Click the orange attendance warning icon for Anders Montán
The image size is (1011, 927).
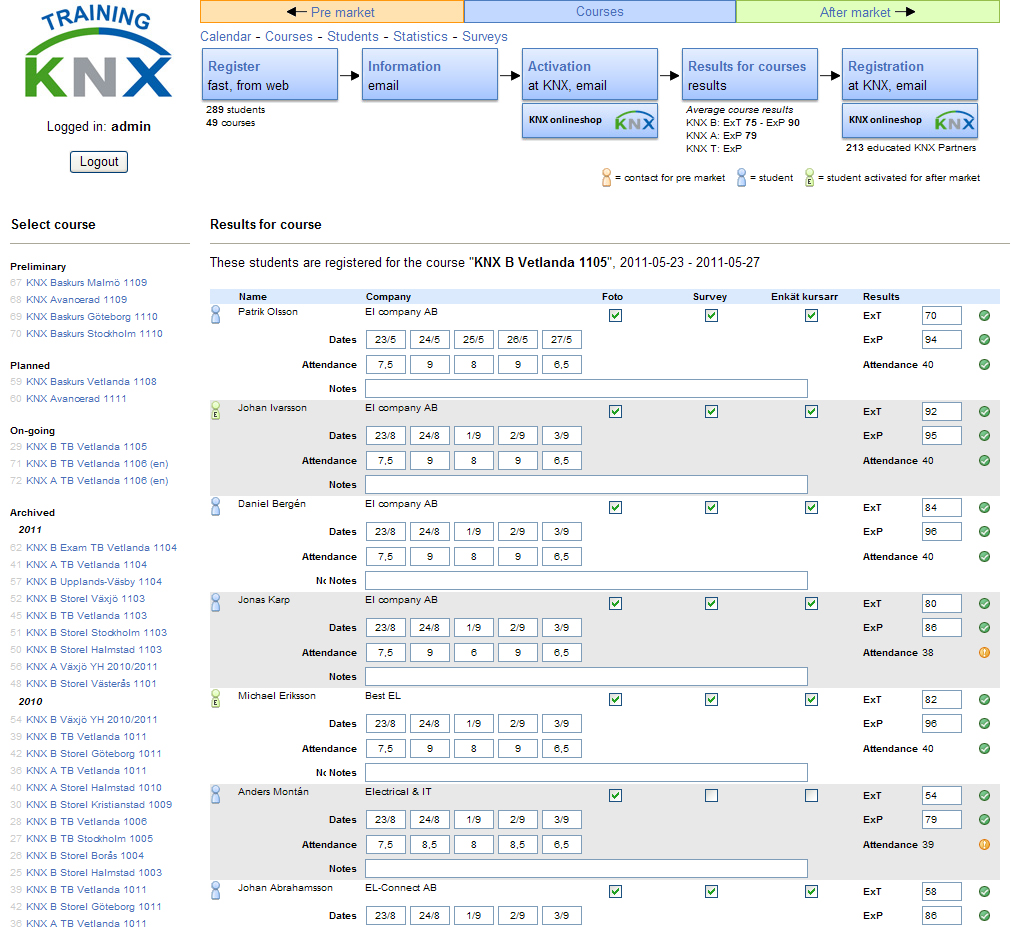coord(984,845)
